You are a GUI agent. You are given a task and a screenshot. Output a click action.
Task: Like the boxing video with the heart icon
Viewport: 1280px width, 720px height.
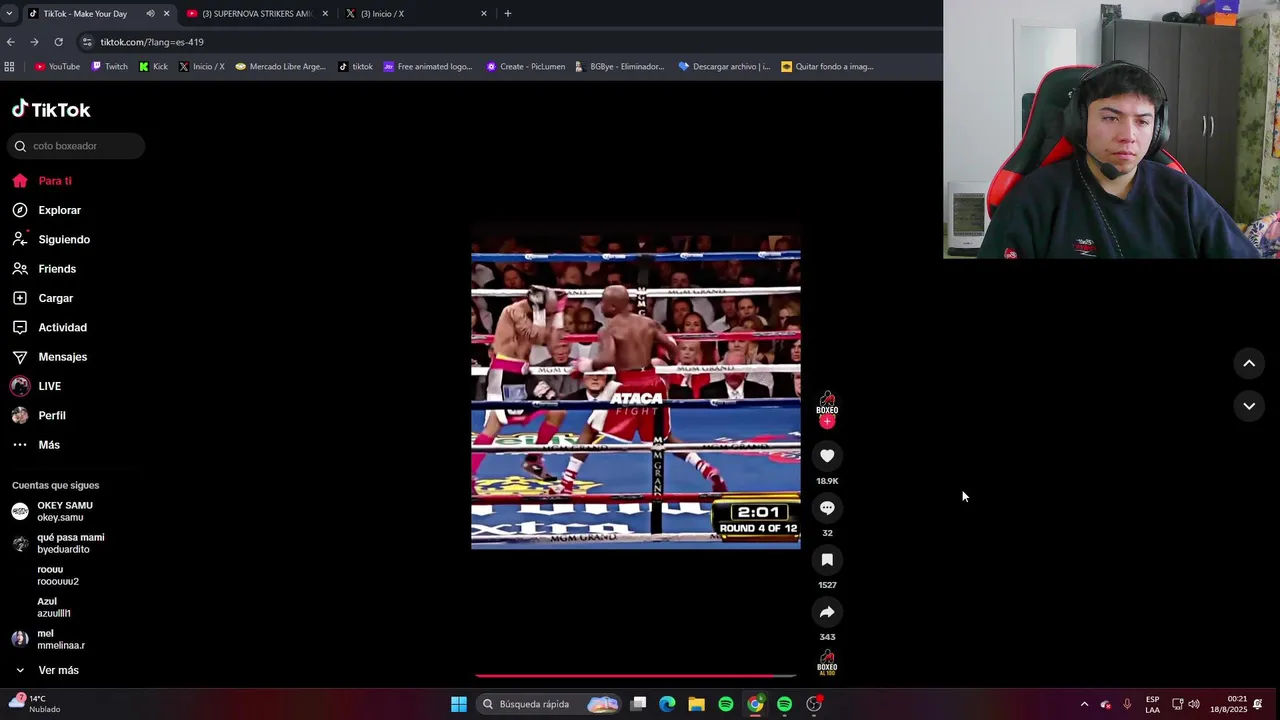tap(827, 456)
